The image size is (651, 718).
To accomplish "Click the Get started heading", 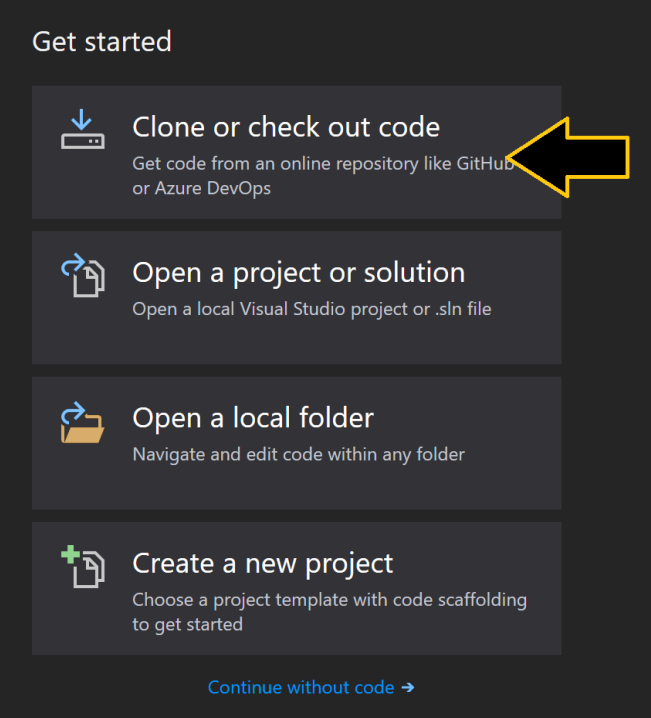I will click(x=102, y=42).
